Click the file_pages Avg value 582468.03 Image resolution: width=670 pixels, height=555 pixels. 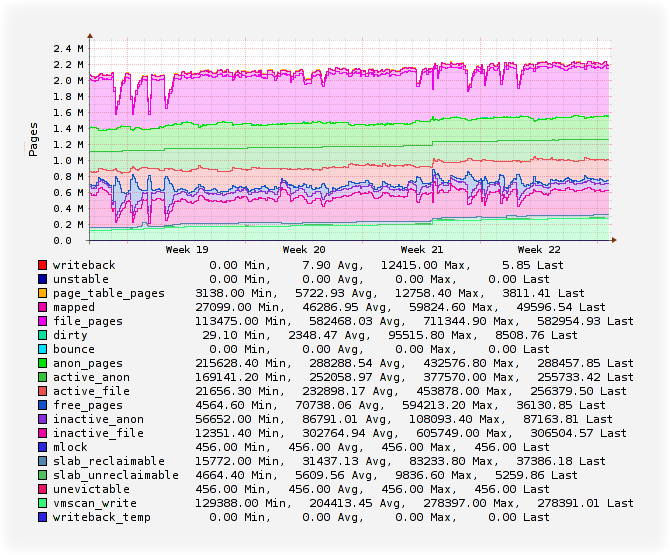tap(341, 321)
